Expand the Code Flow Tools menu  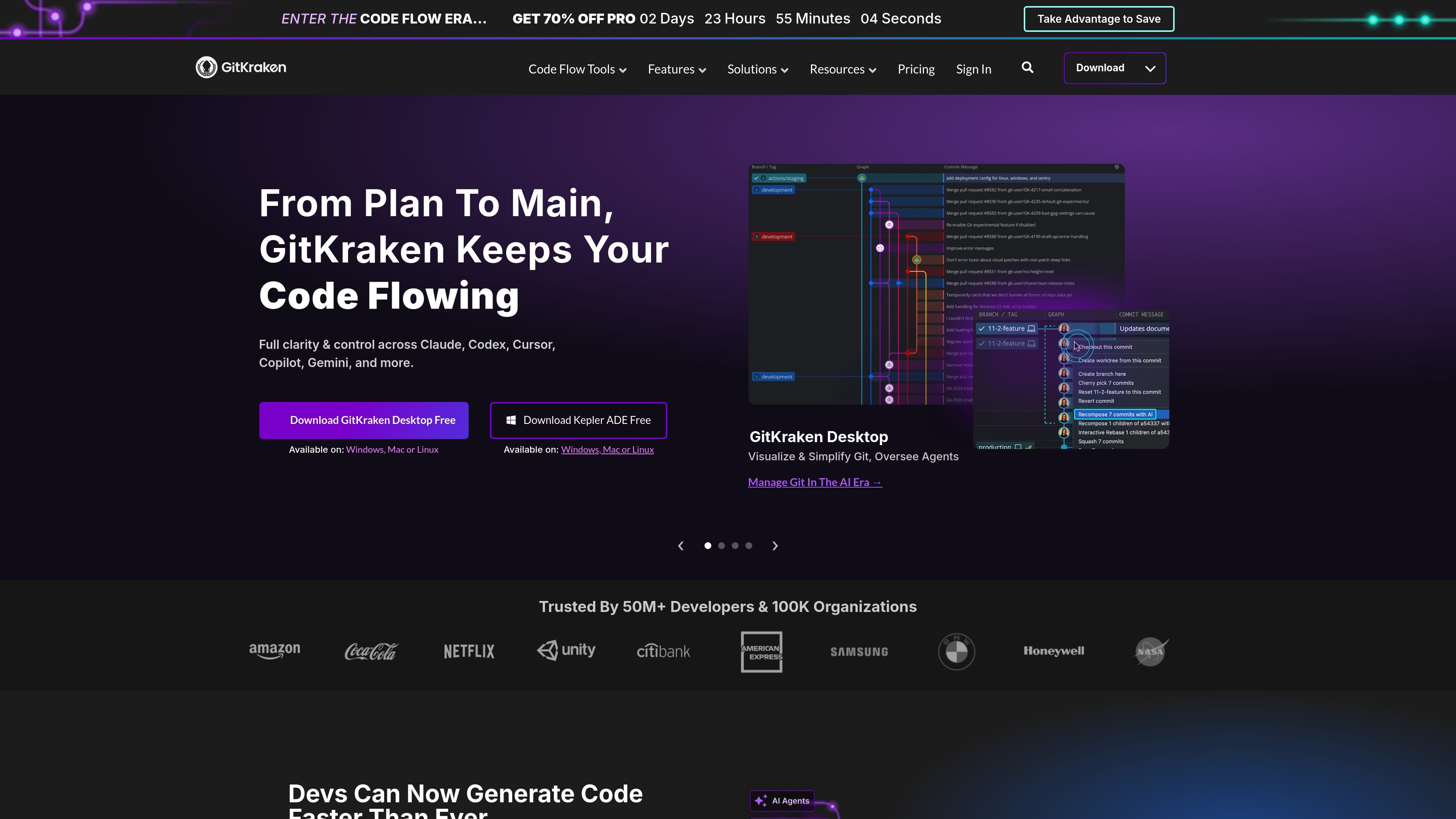pyautogui.click(x=577, y=69)
